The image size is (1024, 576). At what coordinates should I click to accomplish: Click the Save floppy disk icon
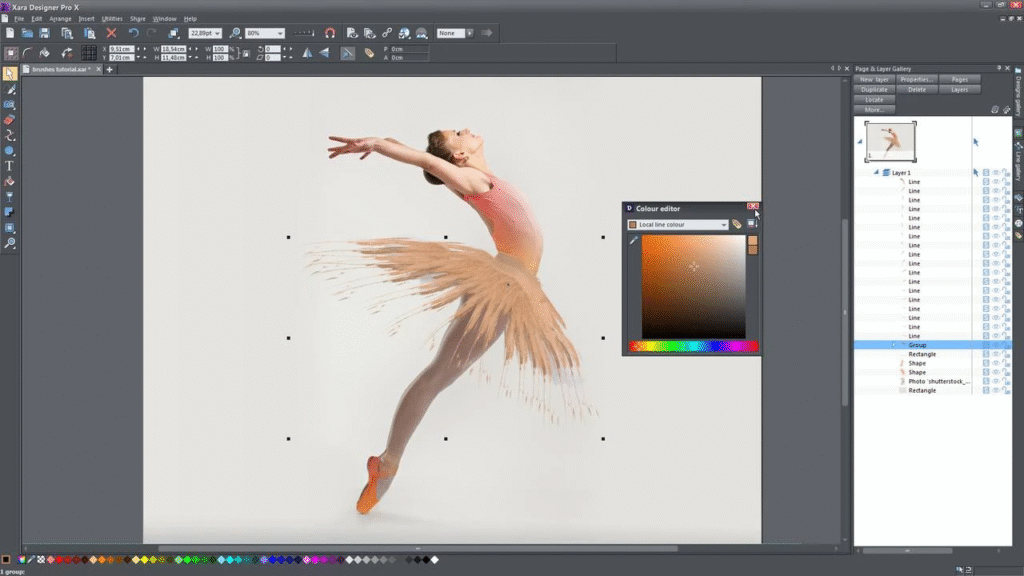coord(43,33)
